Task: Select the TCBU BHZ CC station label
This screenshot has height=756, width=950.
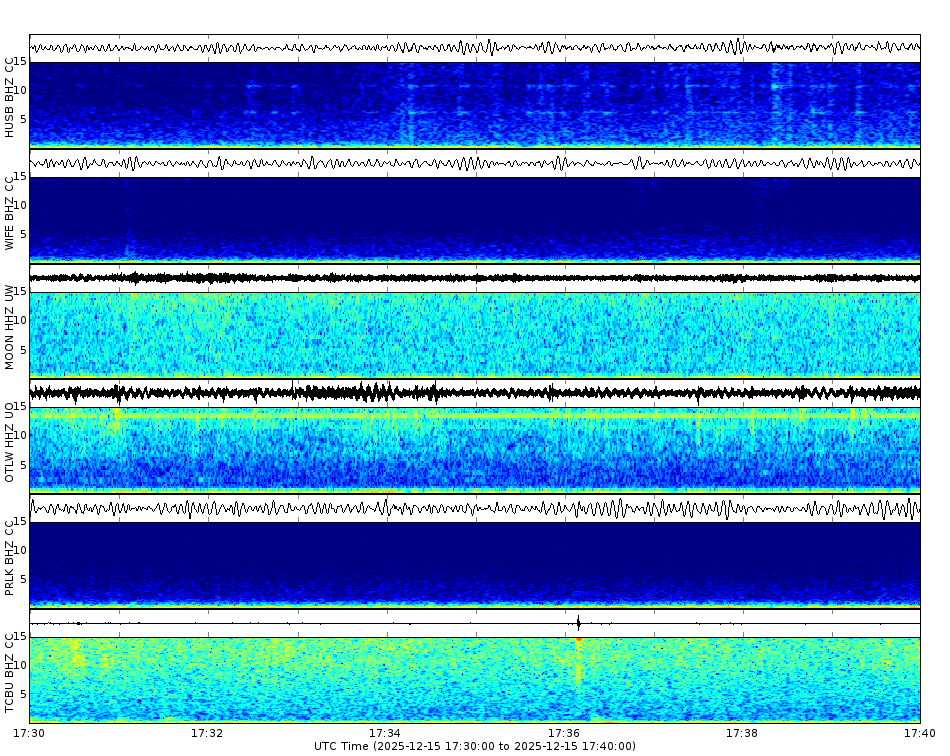Action: coord(10,670)
